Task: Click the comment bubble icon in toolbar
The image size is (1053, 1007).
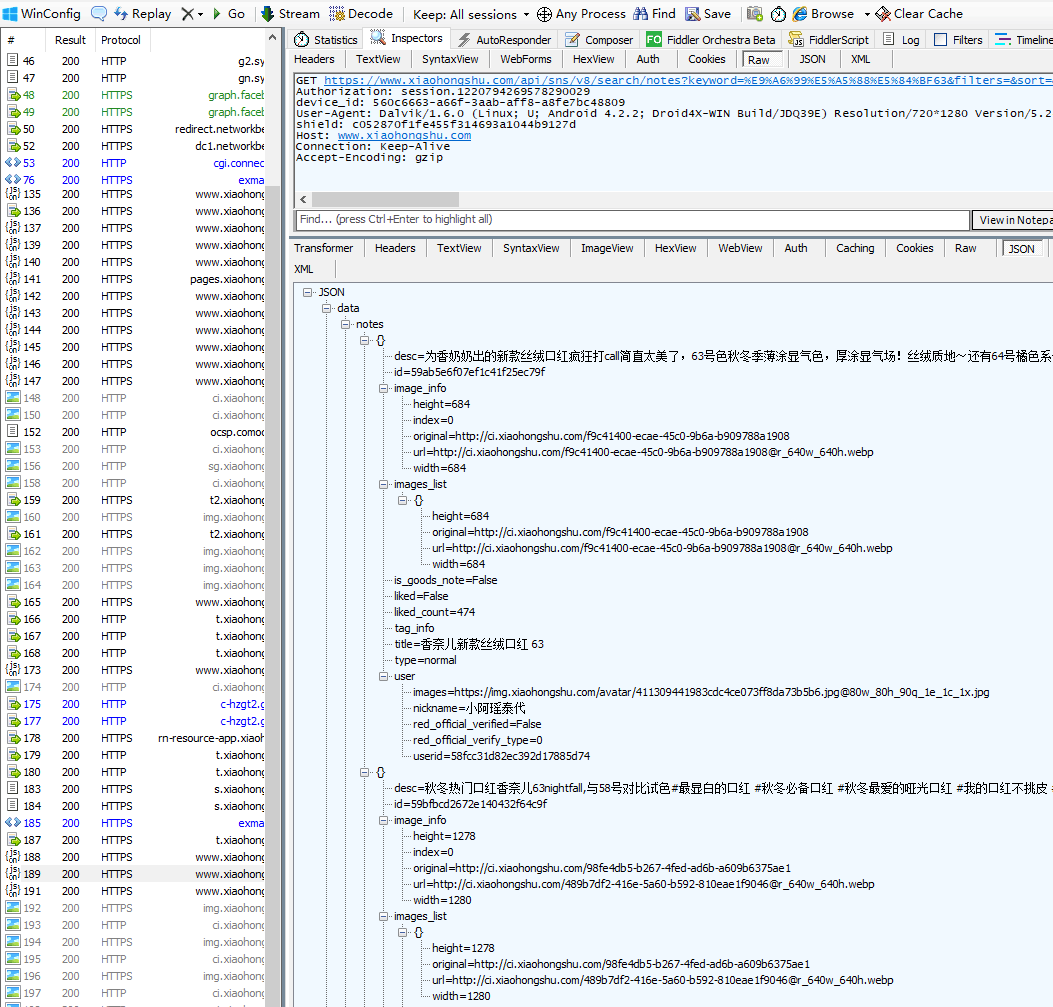Action: tap(99, 13)
